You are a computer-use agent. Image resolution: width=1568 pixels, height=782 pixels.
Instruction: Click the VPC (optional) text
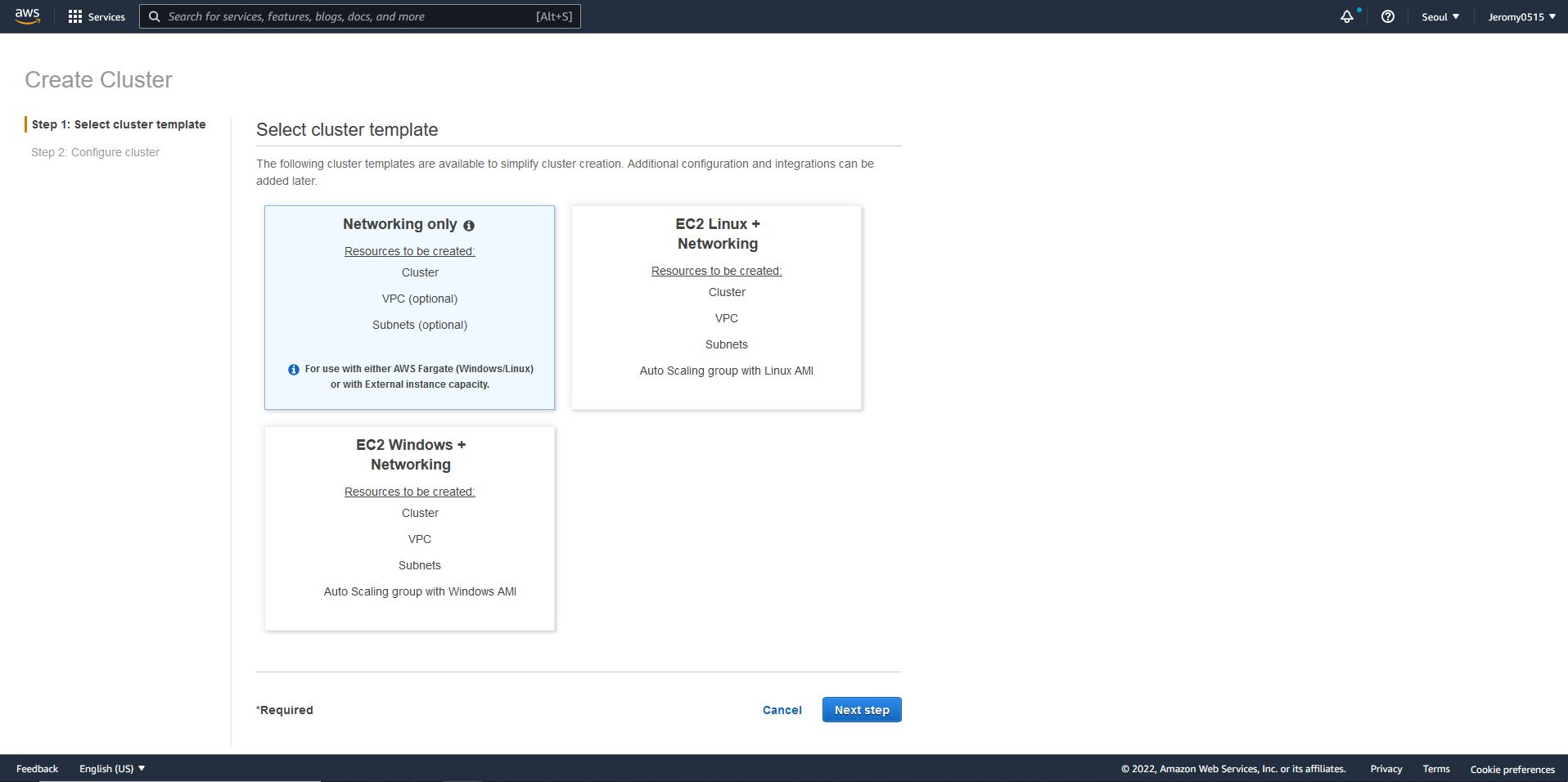click(x=420, y=299)
